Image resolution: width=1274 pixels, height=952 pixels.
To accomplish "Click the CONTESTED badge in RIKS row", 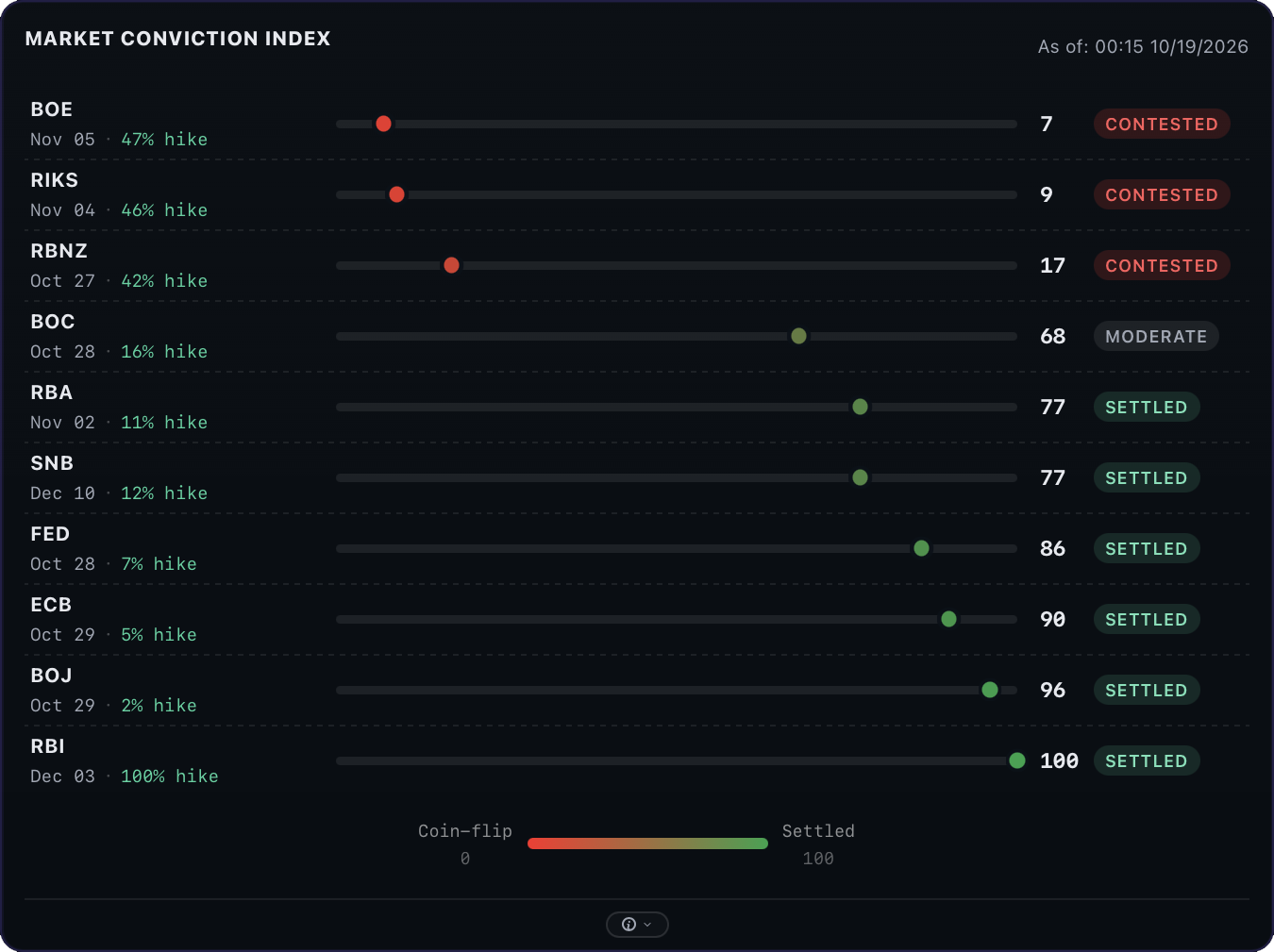I will (1162, 194).
